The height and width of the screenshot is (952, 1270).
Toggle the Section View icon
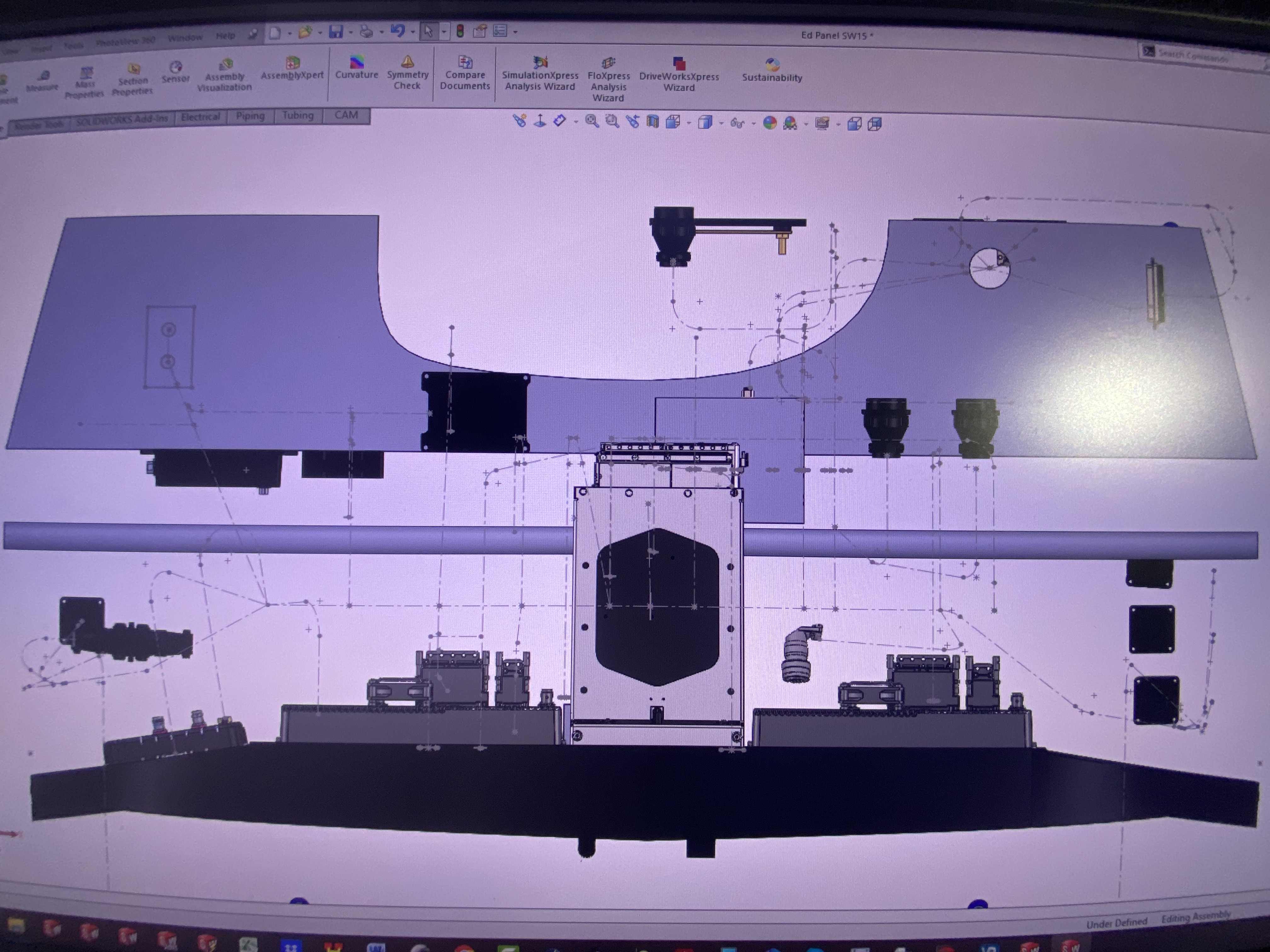click(x=653, y=122)
